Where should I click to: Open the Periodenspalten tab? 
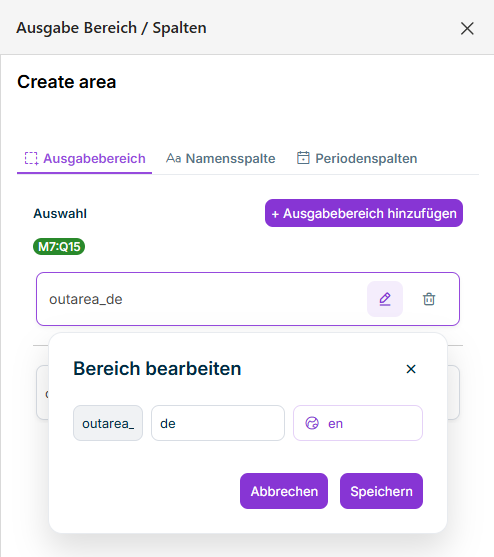tap(357, 158)
